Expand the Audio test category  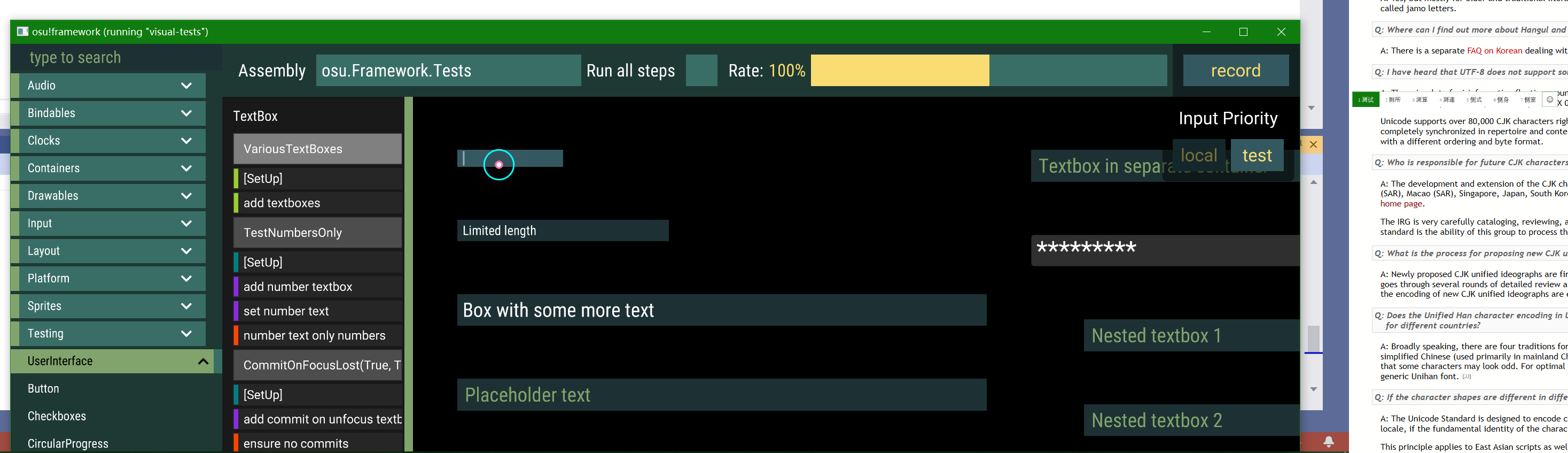pos(108,86)
